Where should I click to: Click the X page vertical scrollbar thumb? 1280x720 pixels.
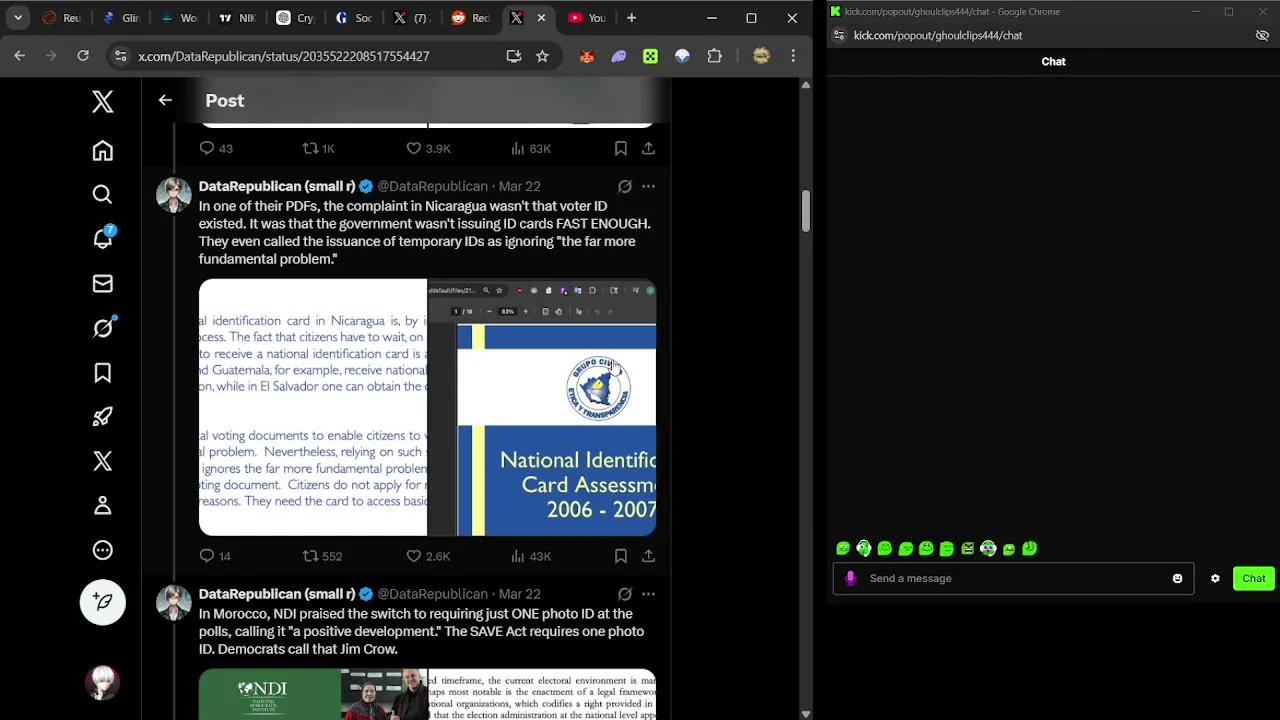point(806,211)
